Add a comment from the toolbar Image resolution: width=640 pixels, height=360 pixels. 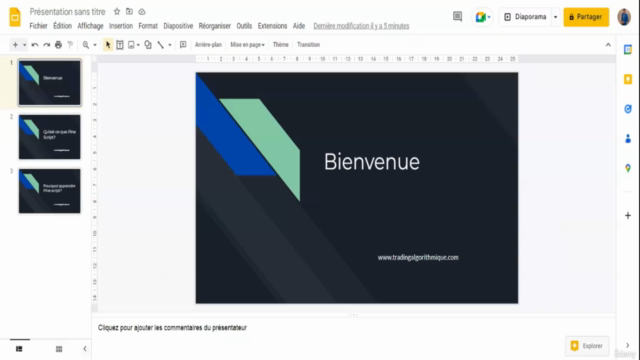tap(183, 45)
